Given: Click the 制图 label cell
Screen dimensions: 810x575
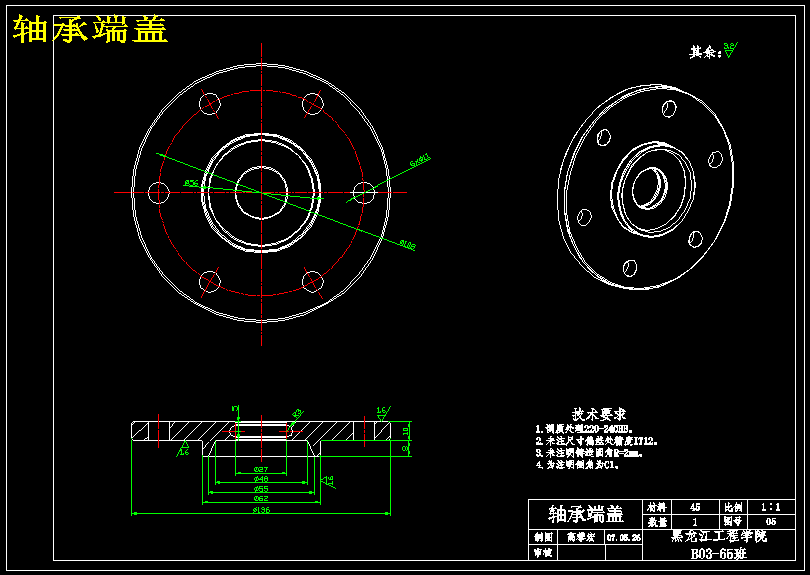Looking at the screenshot, I should tap(543, 537).
